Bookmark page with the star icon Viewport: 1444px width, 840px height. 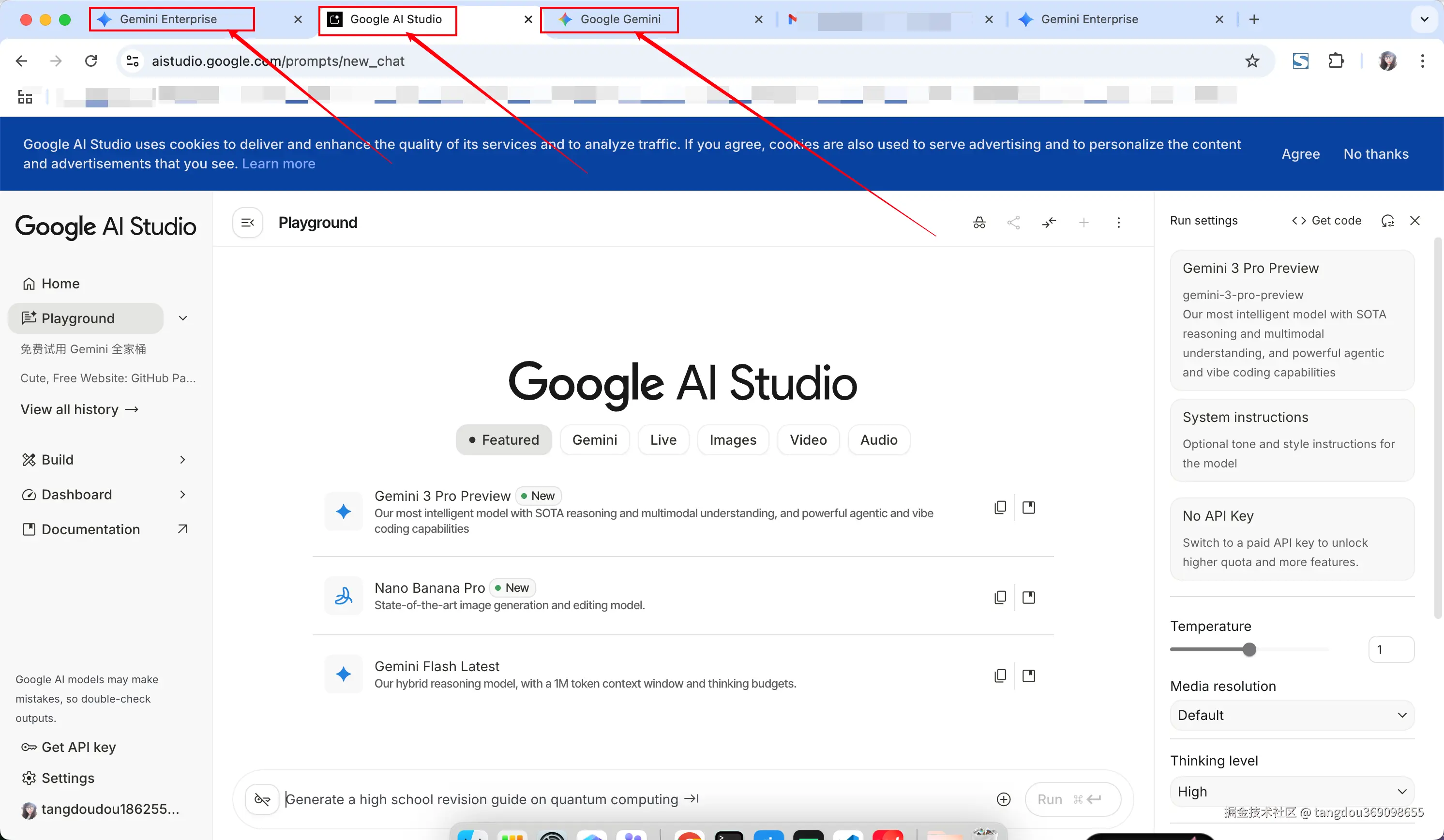pos(1252,61)
